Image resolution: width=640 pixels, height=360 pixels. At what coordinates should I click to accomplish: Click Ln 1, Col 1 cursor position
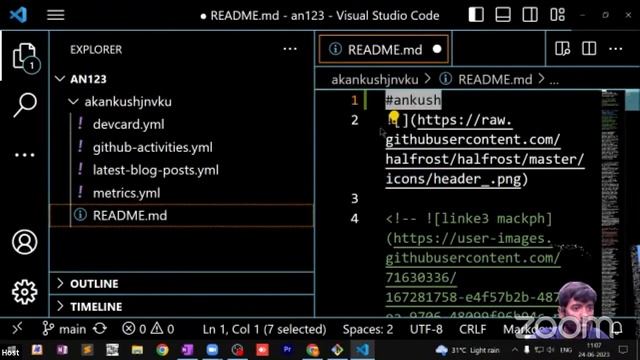click(264, 329)
